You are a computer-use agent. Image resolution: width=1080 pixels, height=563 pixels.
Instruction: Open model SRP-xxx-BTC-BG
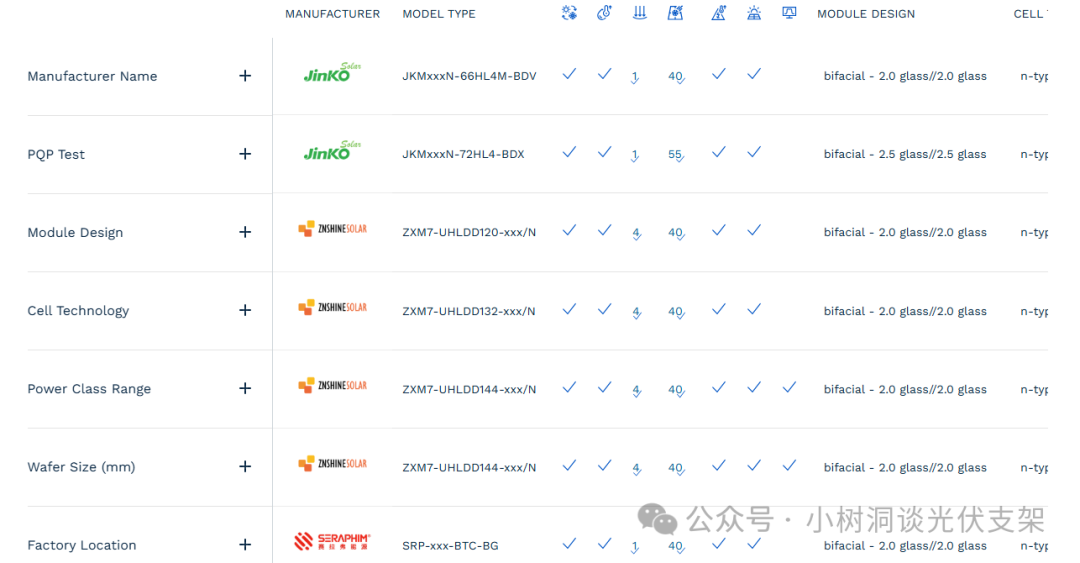point(450,546)
